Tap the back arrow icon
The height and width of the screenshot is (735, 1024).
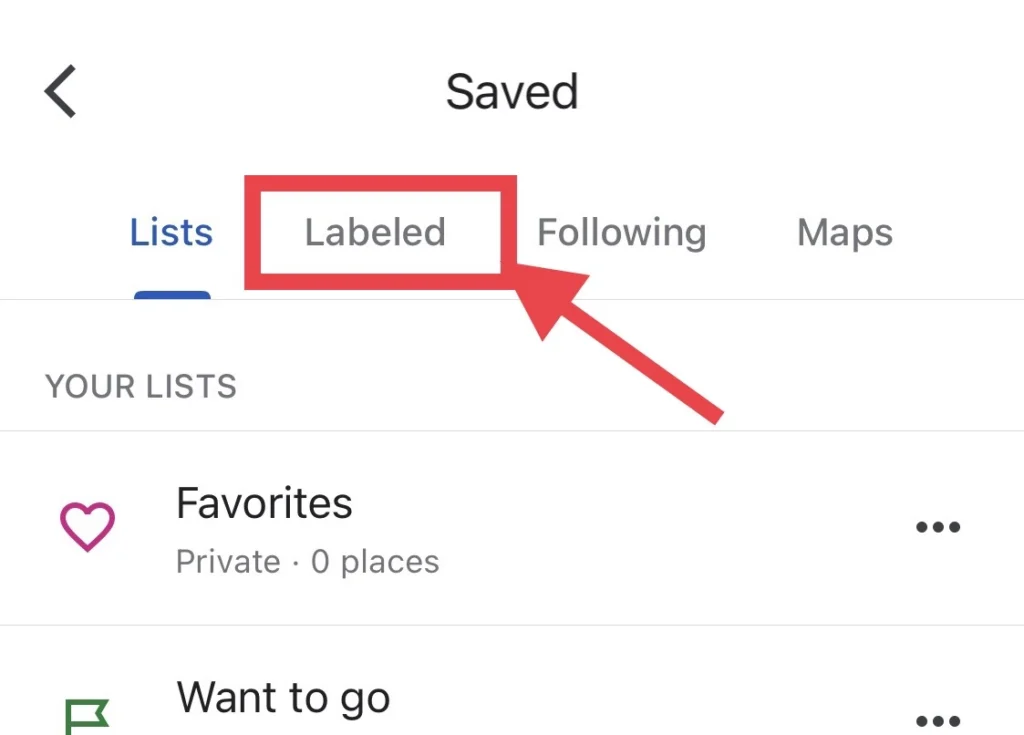[x=61, y=91]
